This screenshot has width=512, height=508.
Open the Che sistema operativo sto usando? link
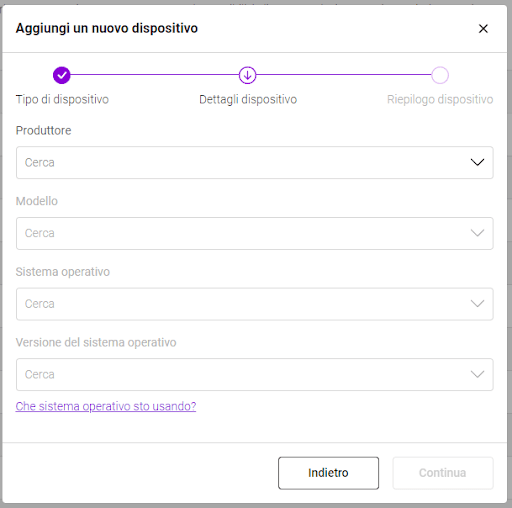tap(106, 406)
